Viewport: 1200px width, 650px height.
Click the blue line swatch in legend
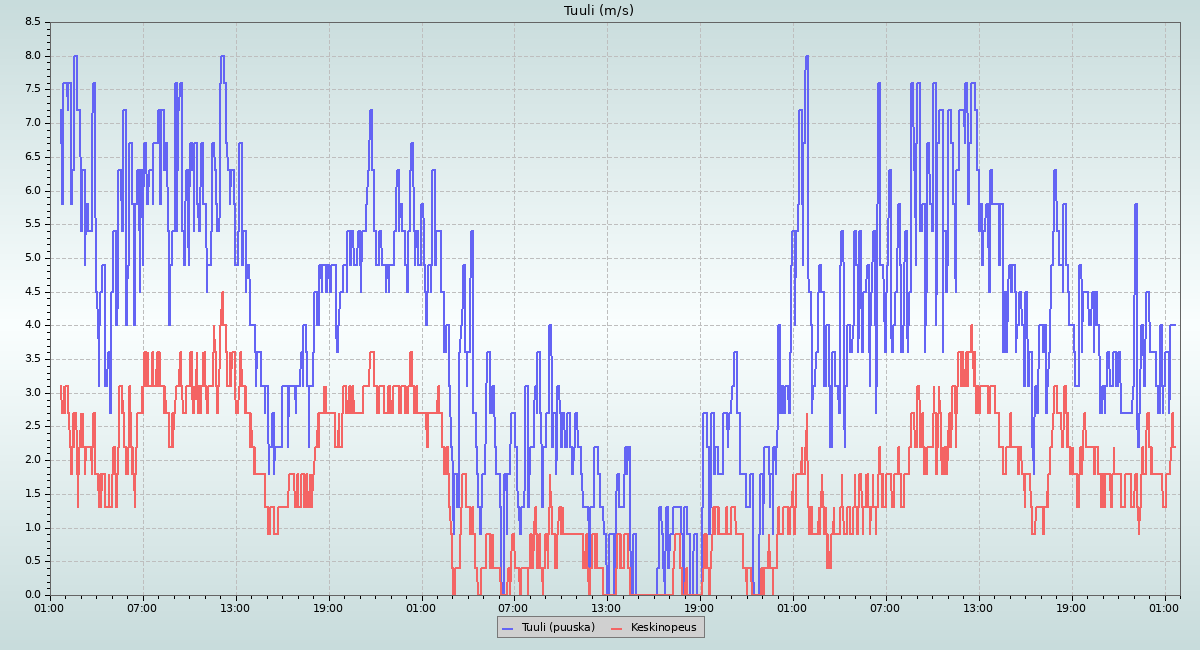pyautogui.click(x=509, y=627)
